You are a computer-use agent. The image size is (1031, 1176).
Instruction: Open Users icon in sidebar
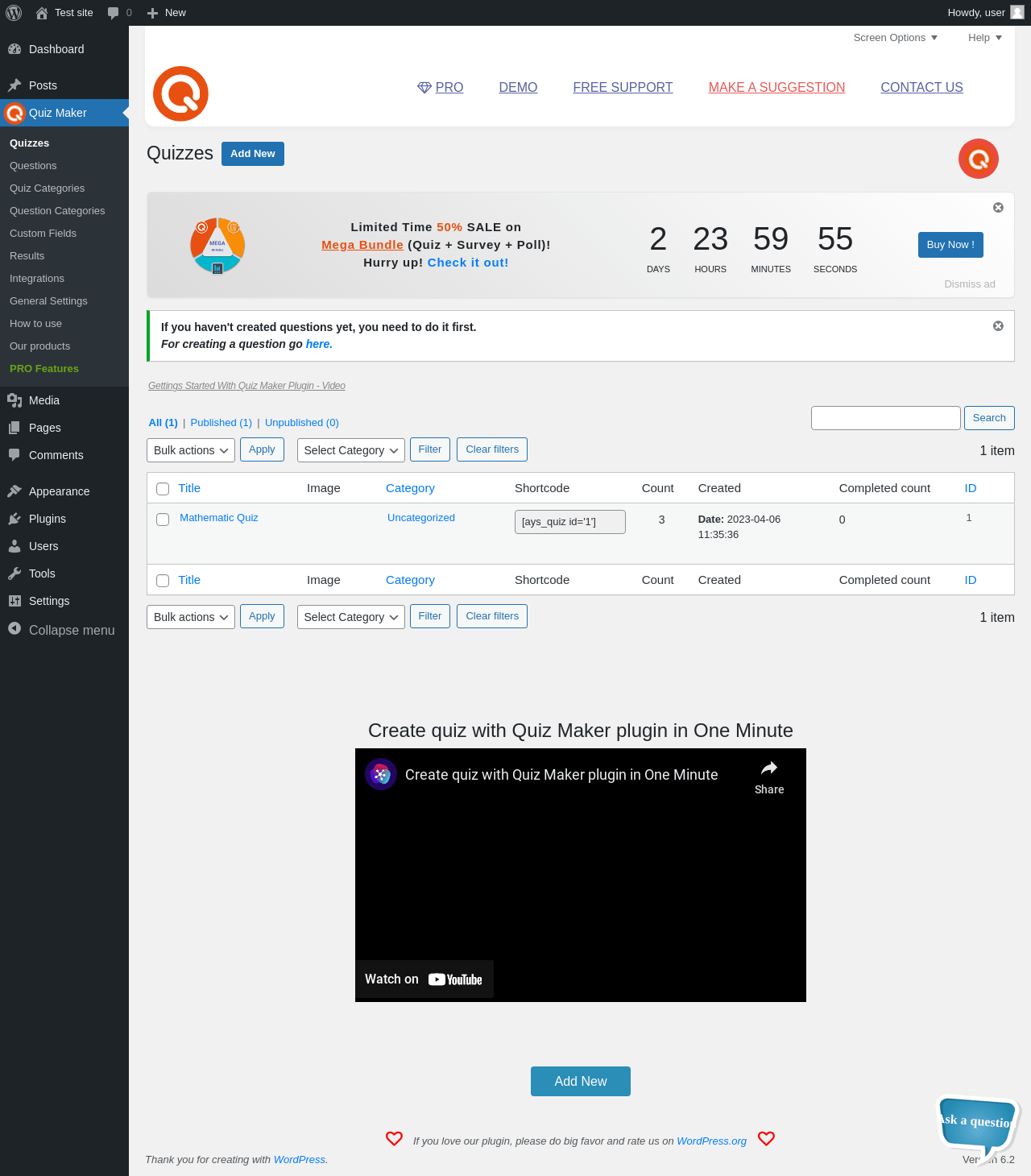coord(14,546)
